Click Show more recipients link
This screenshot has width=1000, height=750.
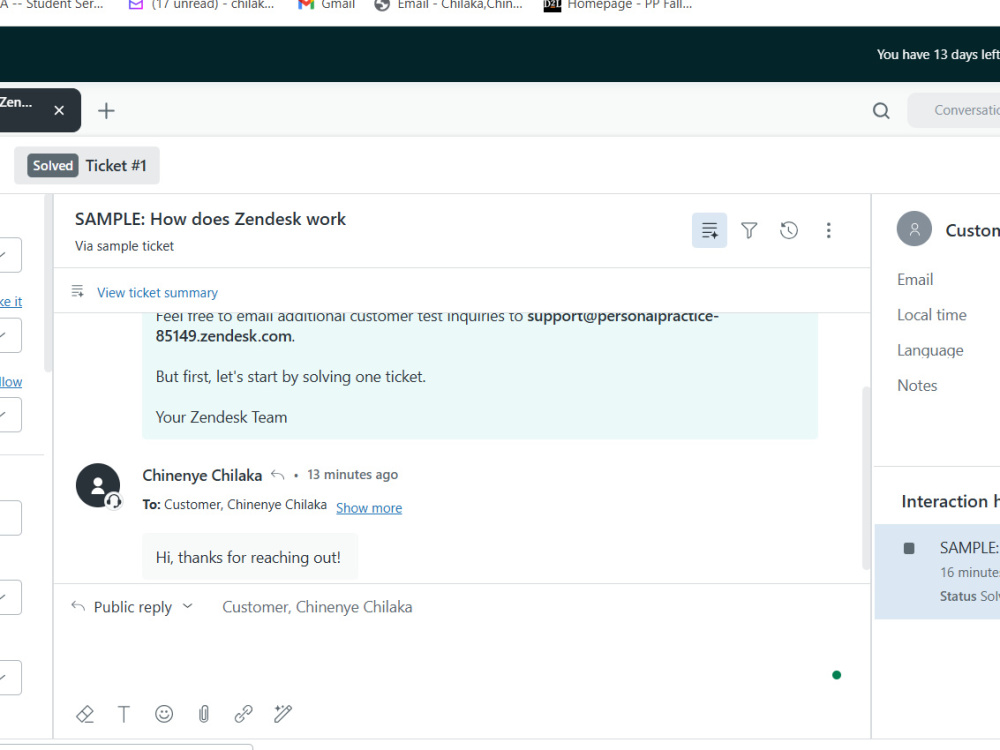click(369, 508)
